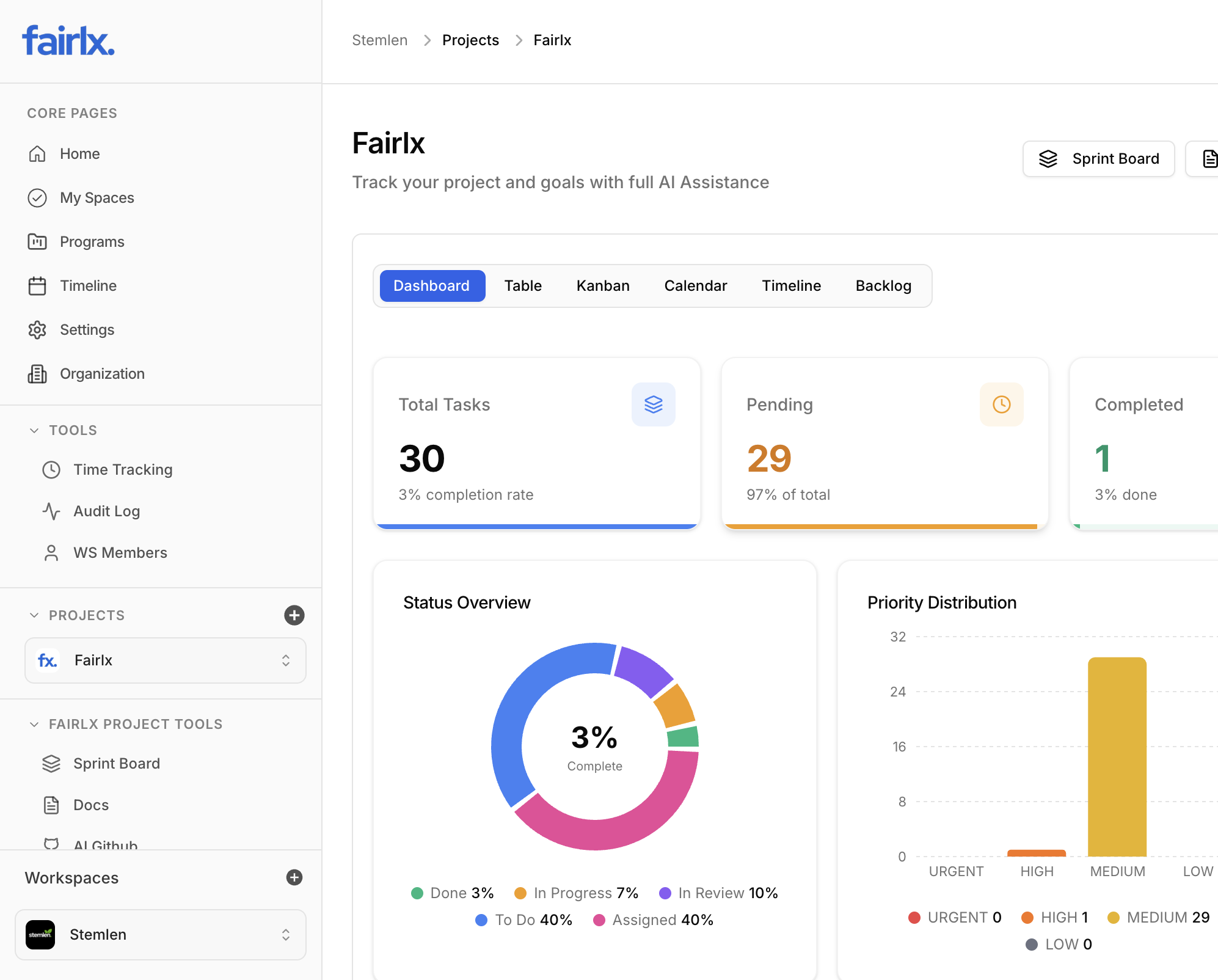Switch to the Table tab

[523, 286]
